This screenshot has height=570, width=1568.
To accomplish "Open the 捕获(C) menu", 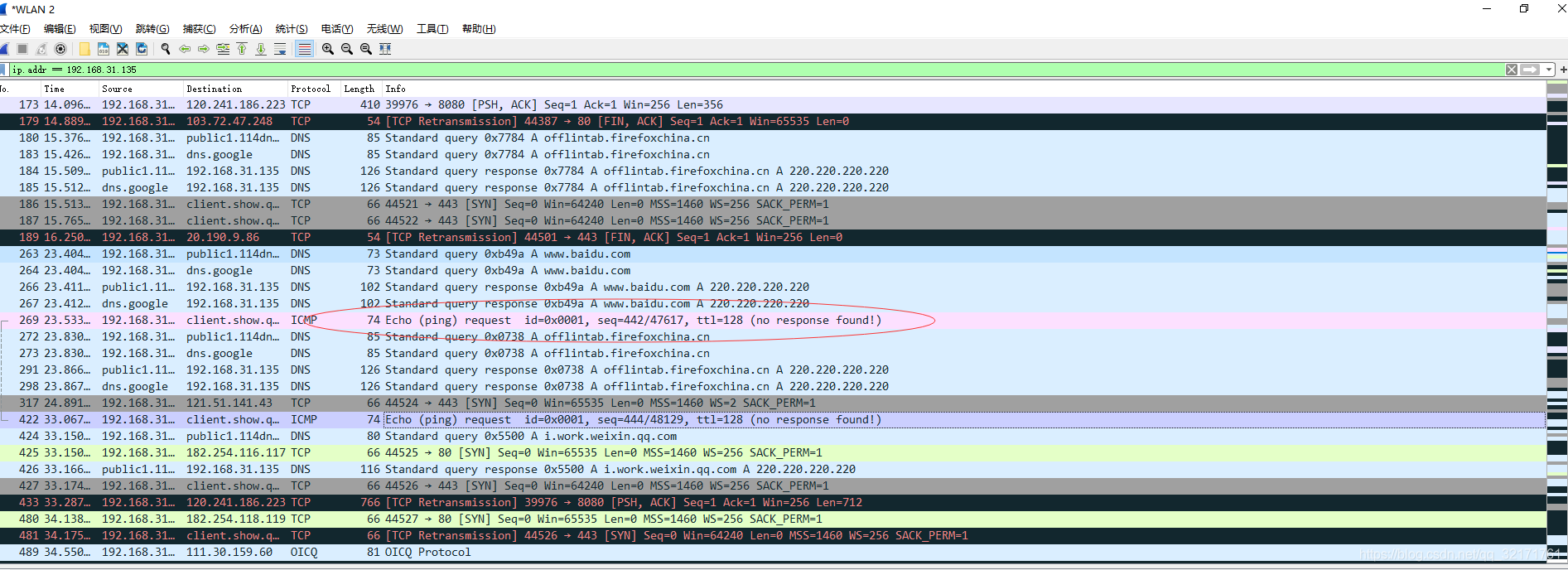I will [x=199, y=29].
